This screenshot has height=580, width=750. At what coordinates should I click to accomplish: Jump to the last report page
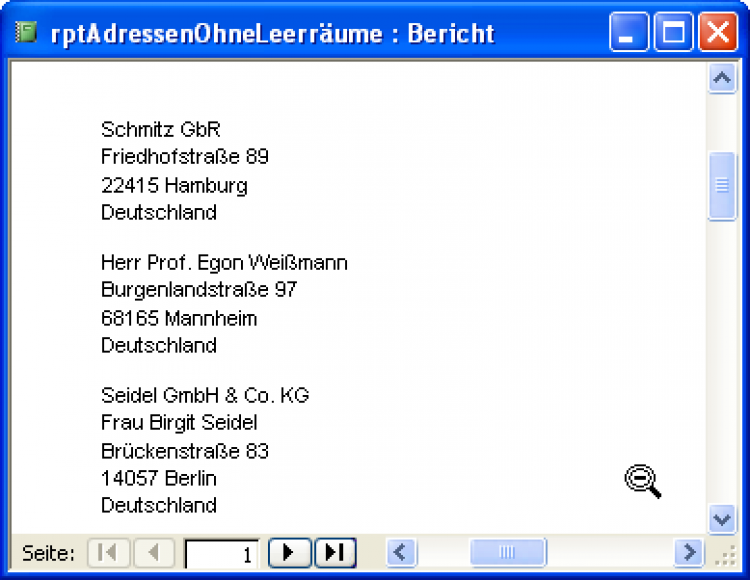335,552
